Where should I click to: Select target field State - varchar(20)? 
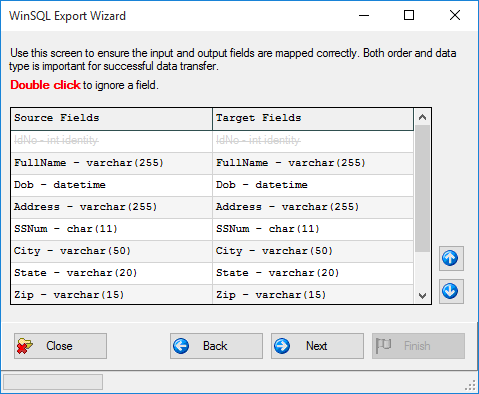(313, 273)
